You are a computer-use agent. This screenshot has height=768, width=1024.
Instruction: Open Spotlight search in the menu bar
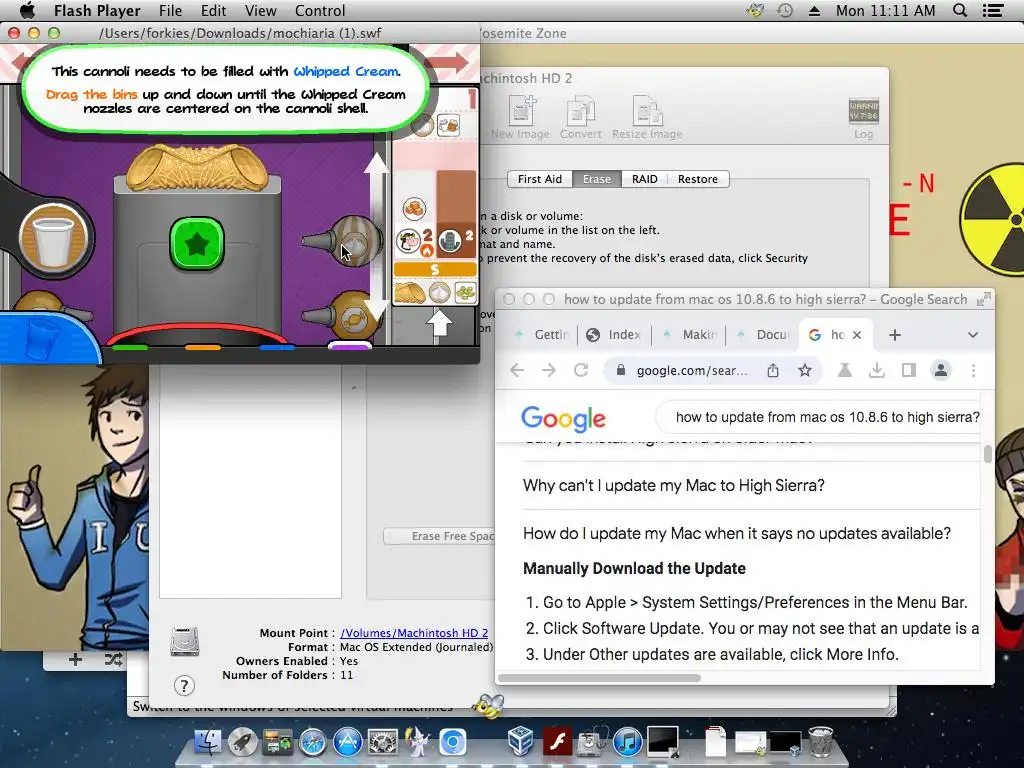960,10
